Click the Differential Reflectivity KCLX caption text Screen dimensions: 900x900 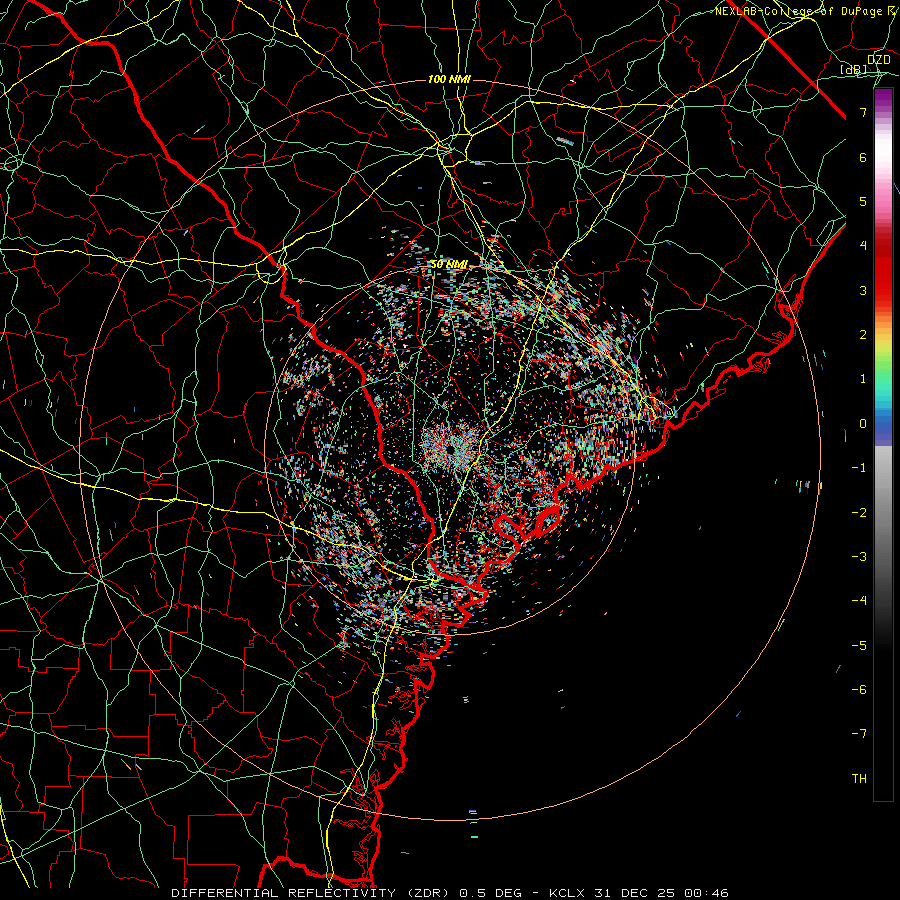pyautogui.click(x=450, y=893)
